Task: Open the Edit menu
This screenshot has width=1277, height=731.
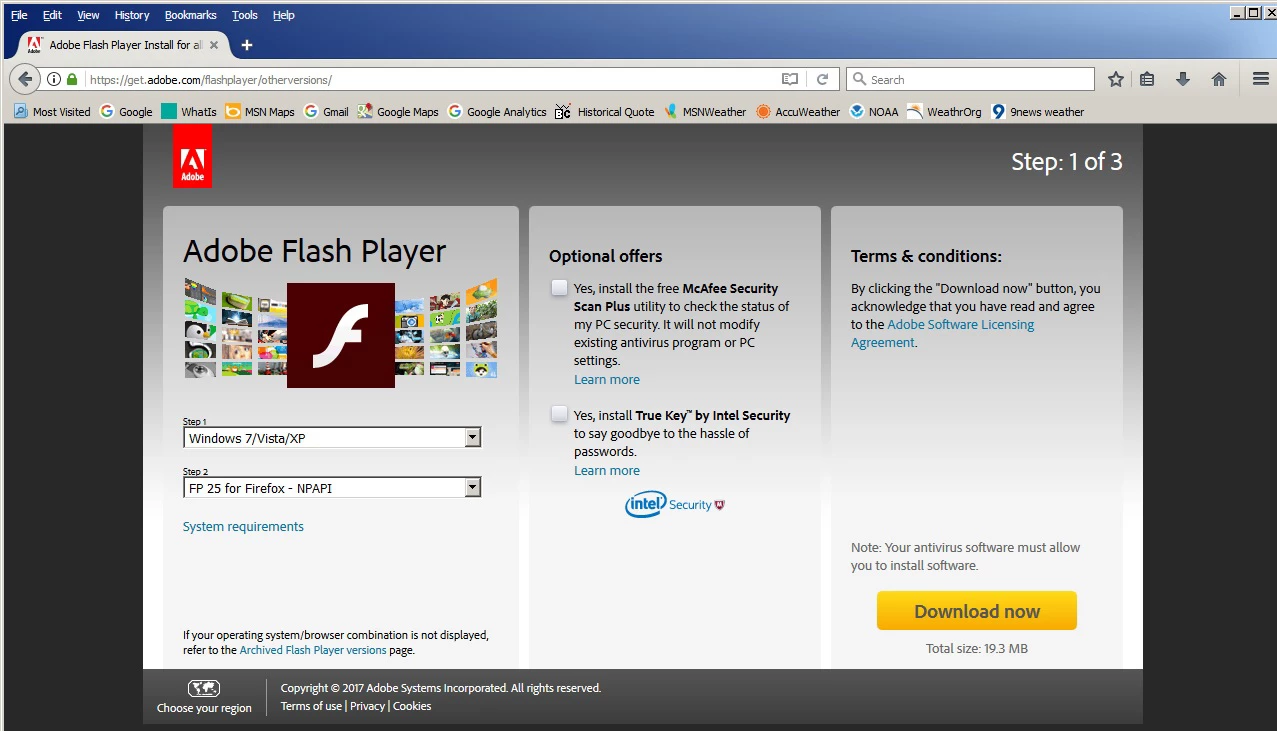Action: pos(52,15)
